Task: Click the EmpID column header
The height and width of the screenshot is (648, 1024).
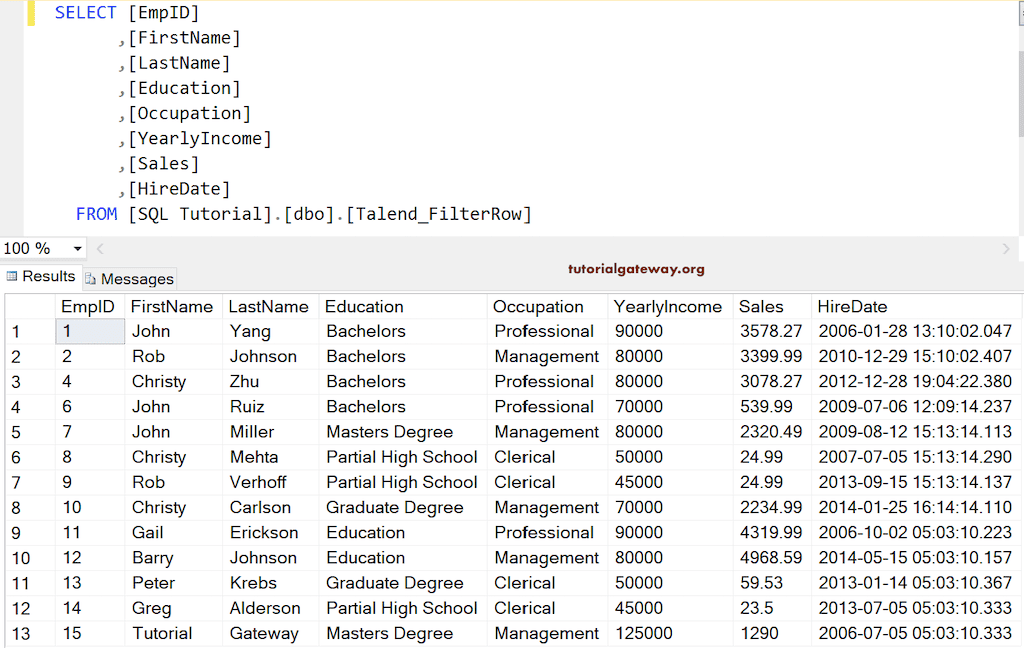Action: pos(89,306)
